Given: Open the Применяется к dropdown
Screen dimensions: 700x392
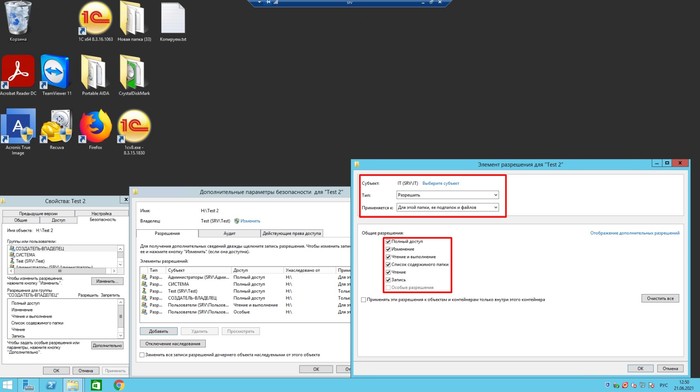Looking at the screenshot, I should point(447,208).
